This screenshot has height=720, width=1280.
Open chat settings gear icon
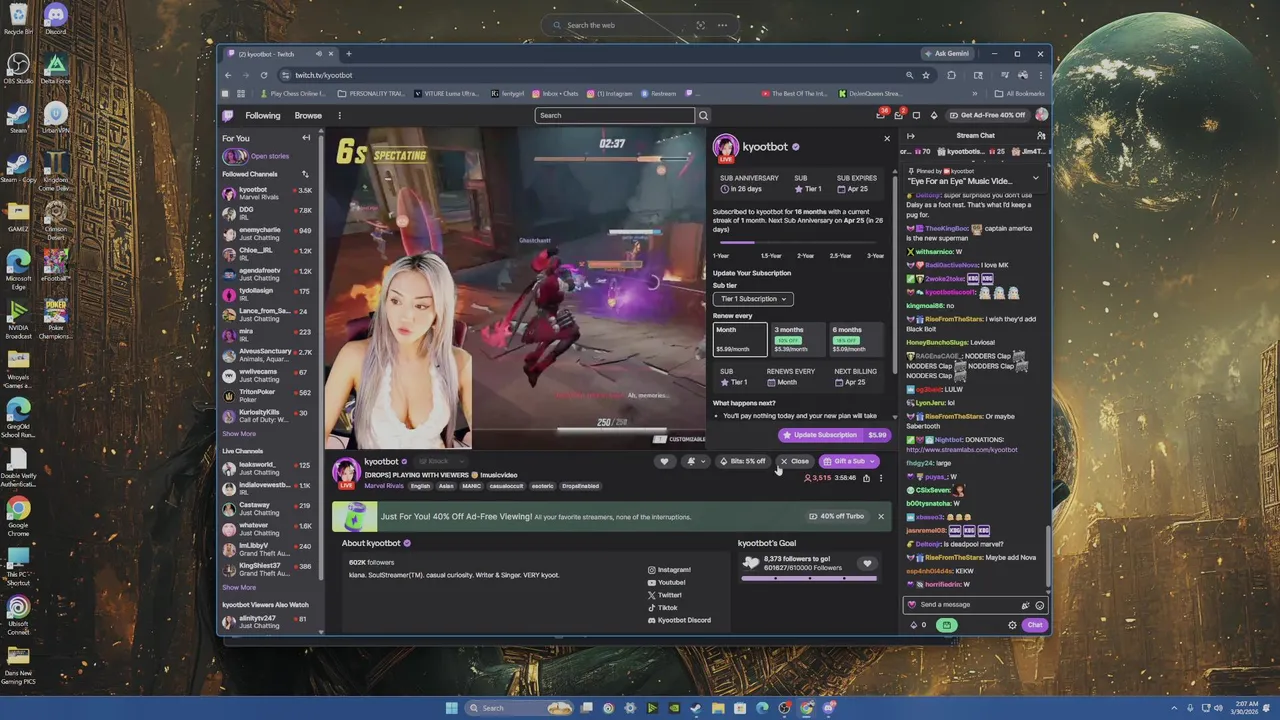tap(1012, 625)
